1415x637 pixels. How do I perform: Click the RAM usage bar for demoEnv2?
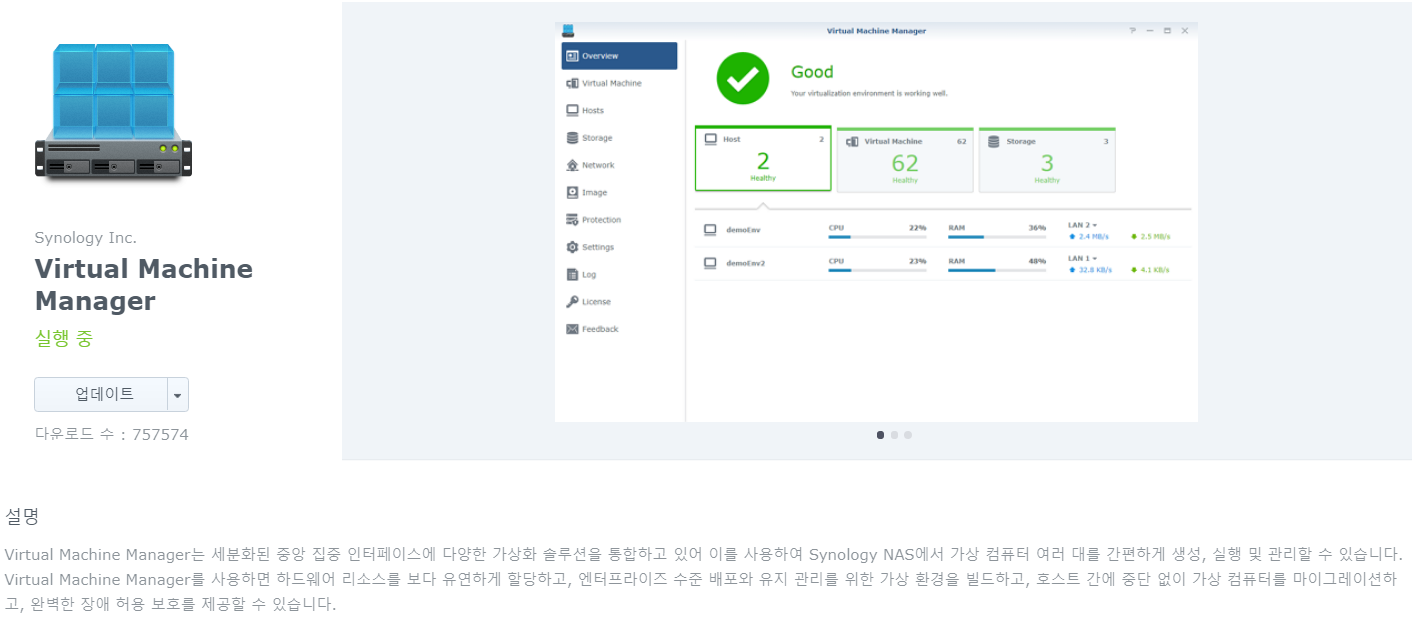click(997, 270)
